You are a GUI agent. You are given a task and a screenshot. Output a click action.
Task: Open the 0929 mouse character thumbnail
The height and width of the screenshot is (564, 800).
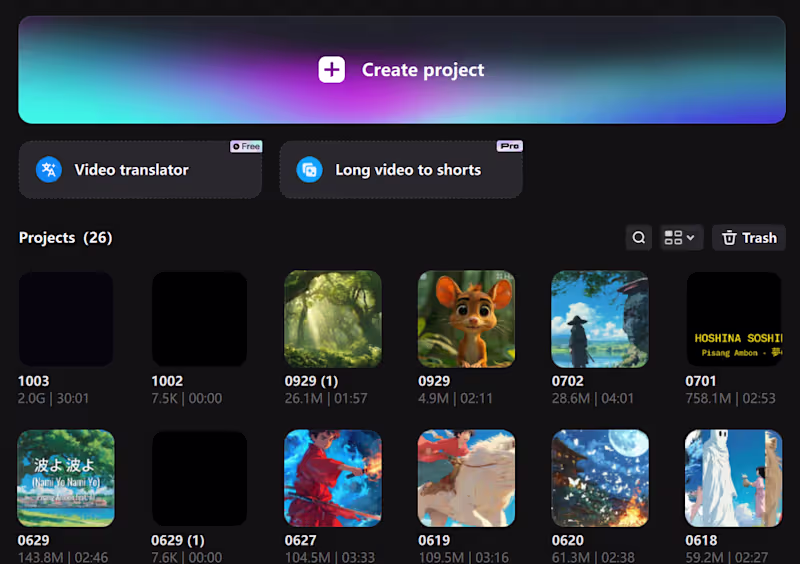pos(466,319)
